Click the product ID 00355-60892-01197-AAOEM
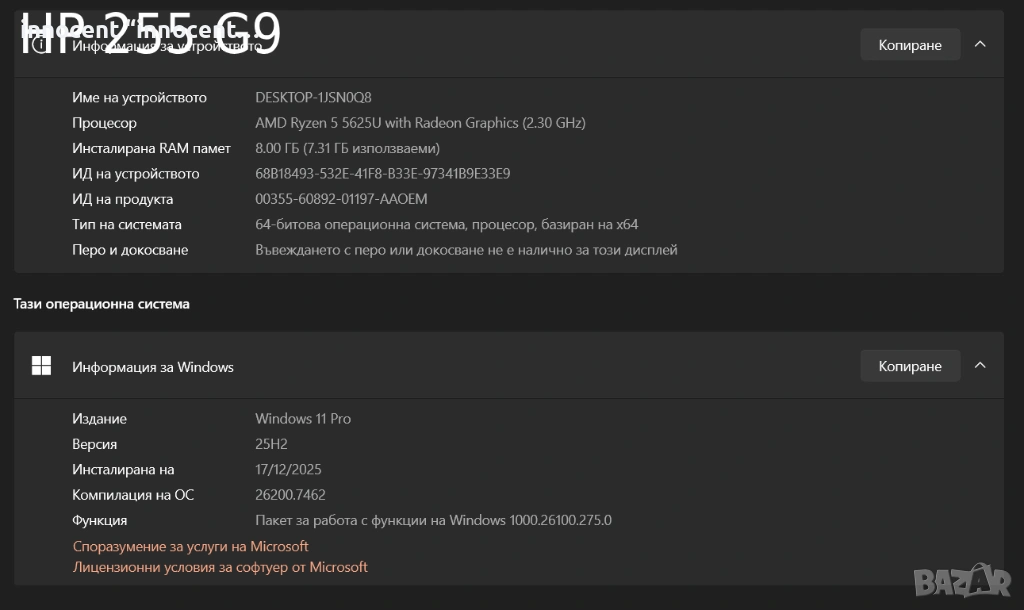 tap(341, 199)
